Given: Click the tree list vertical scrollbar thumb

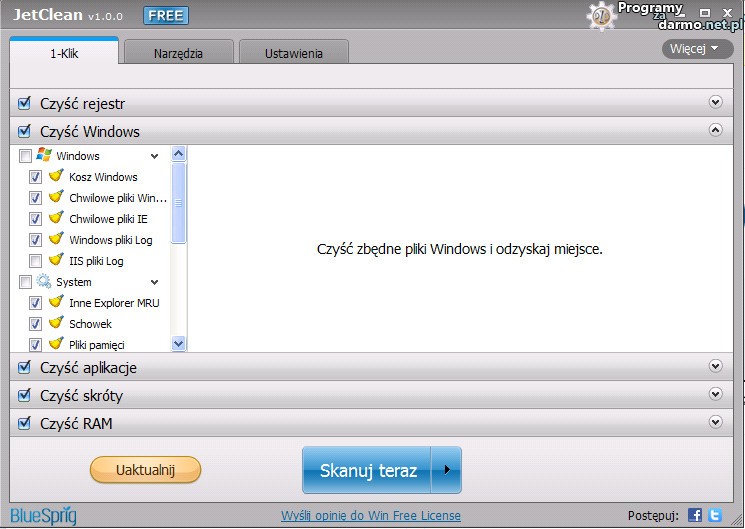Looking at the screenshot, I should point(179,202).
